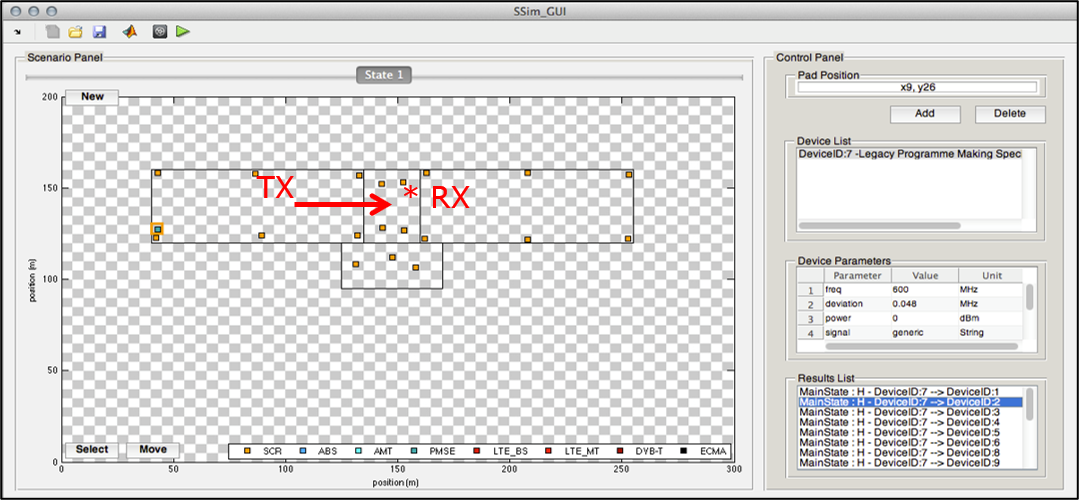
Task: Activate the Select mode button
Action: click(x=92, y=450)
